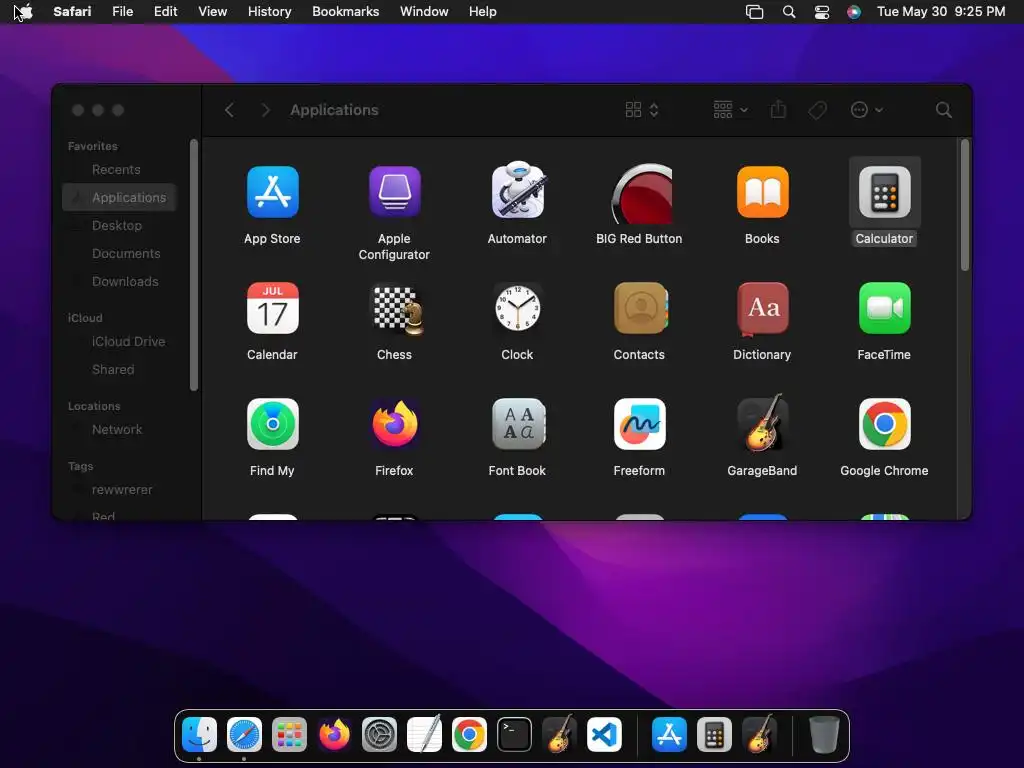
Task: Open the group-by options dropdown
Action: click(x=730, y=110)
